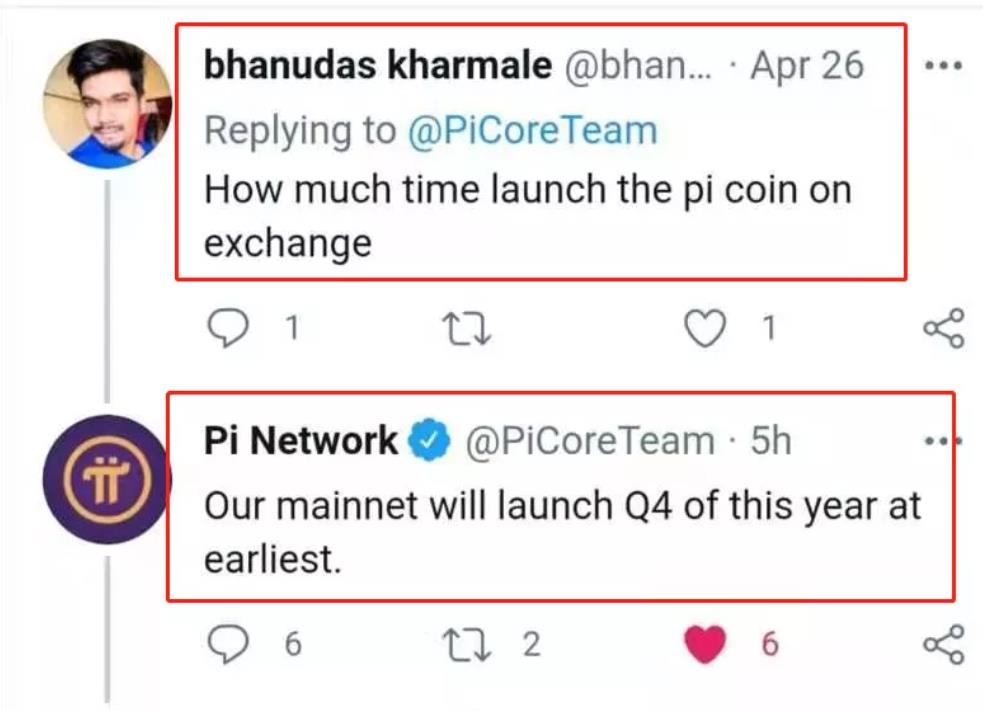
Task: Reply to Pi Network's mainnet tweet
Action: click(x=228, y=644)
